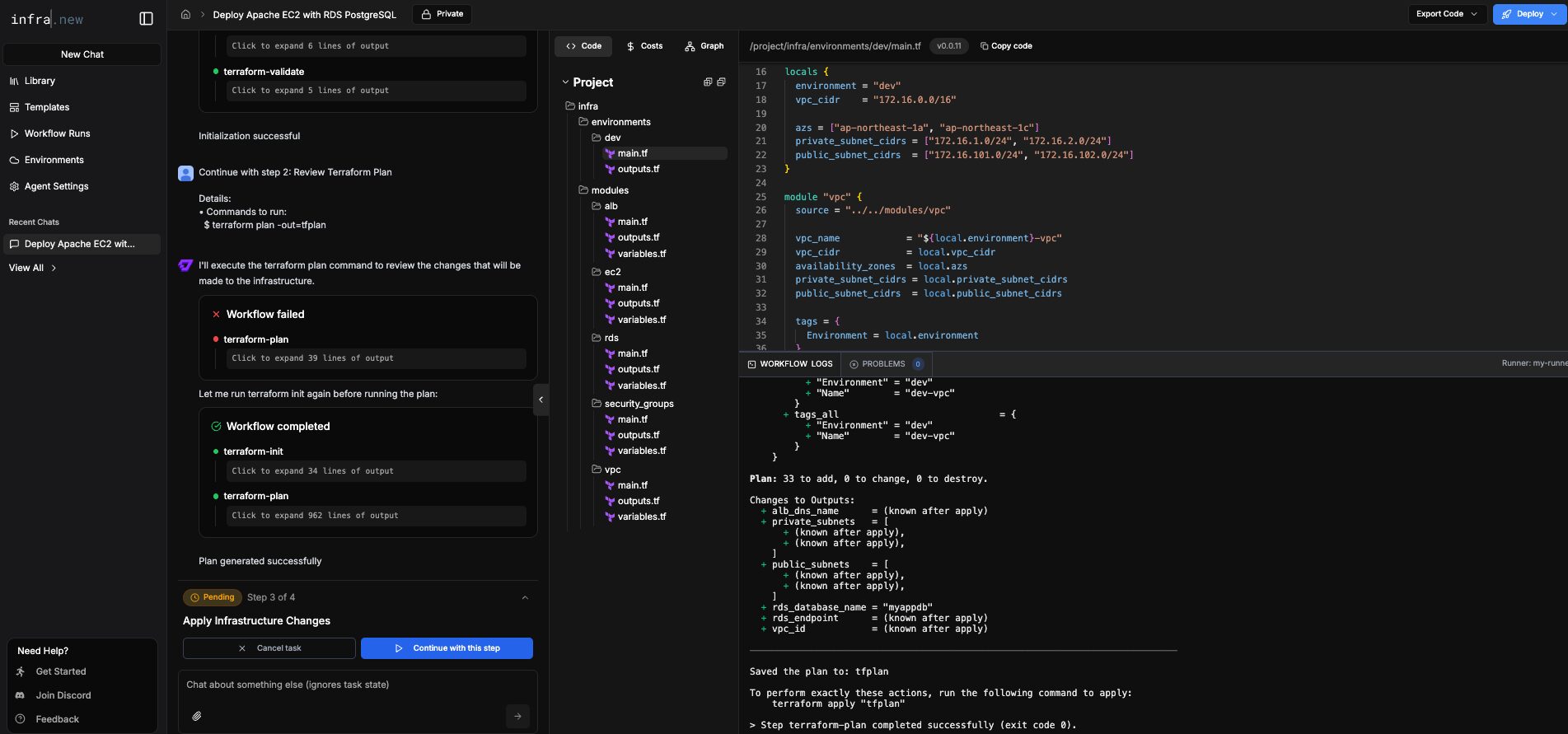Image resolution: width=1568 pixels, height=734 pixels.
Task: Collapse the ec2 folder
Action: click(606, 272)
